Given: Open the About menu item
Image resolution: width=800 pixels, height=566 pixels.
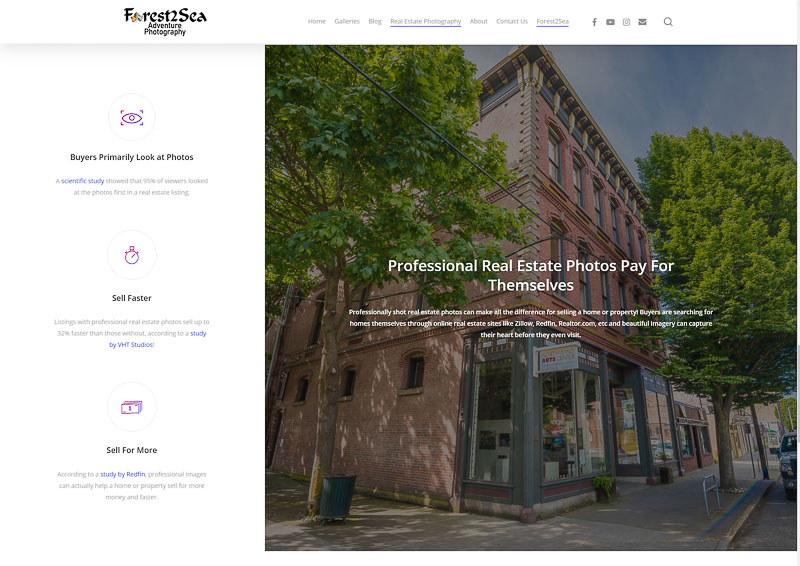Looking at the screenshot, I should 479,21.
